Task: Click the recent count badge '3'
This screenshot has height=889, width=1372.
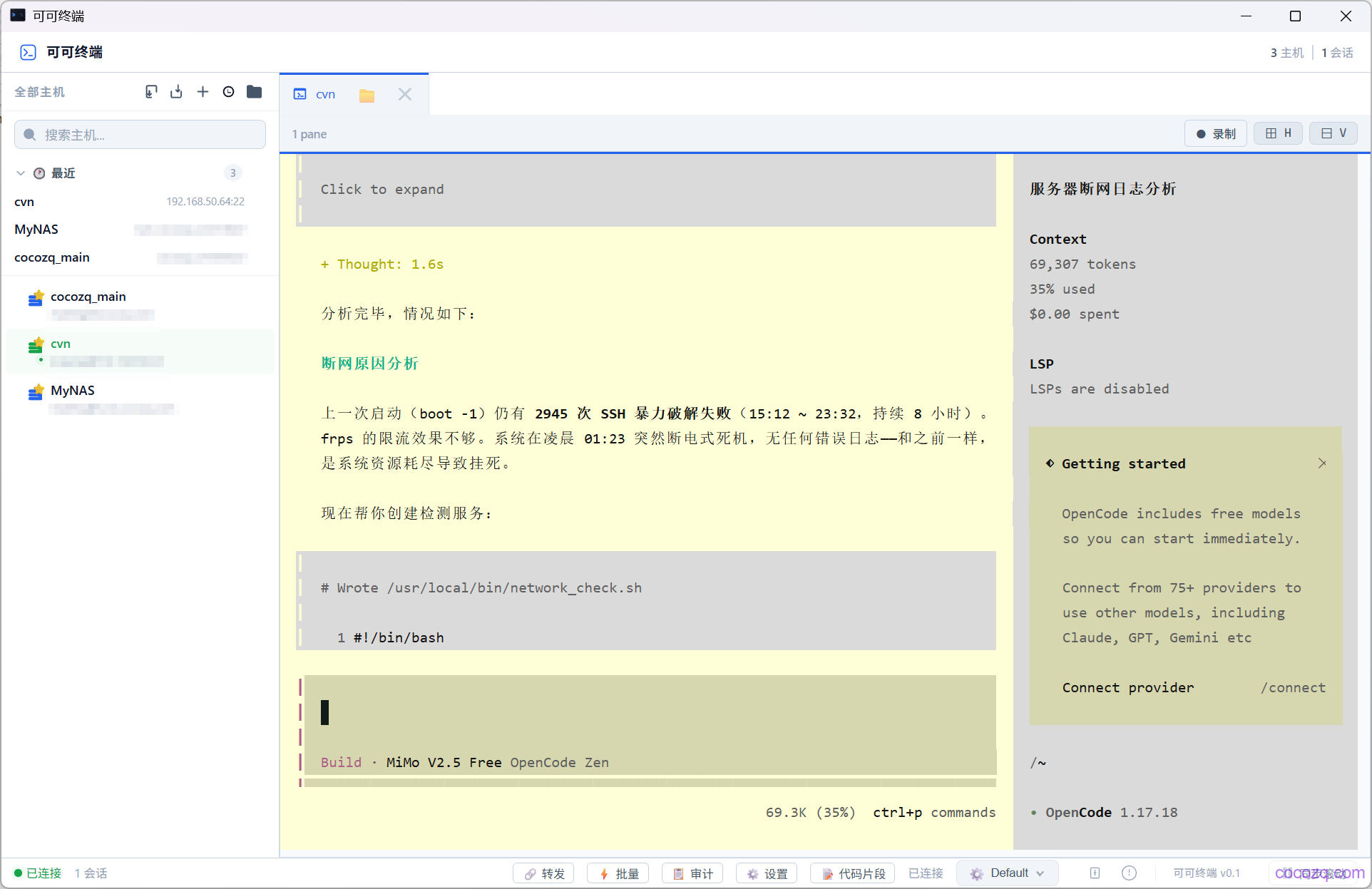Action: click(232, 173)
